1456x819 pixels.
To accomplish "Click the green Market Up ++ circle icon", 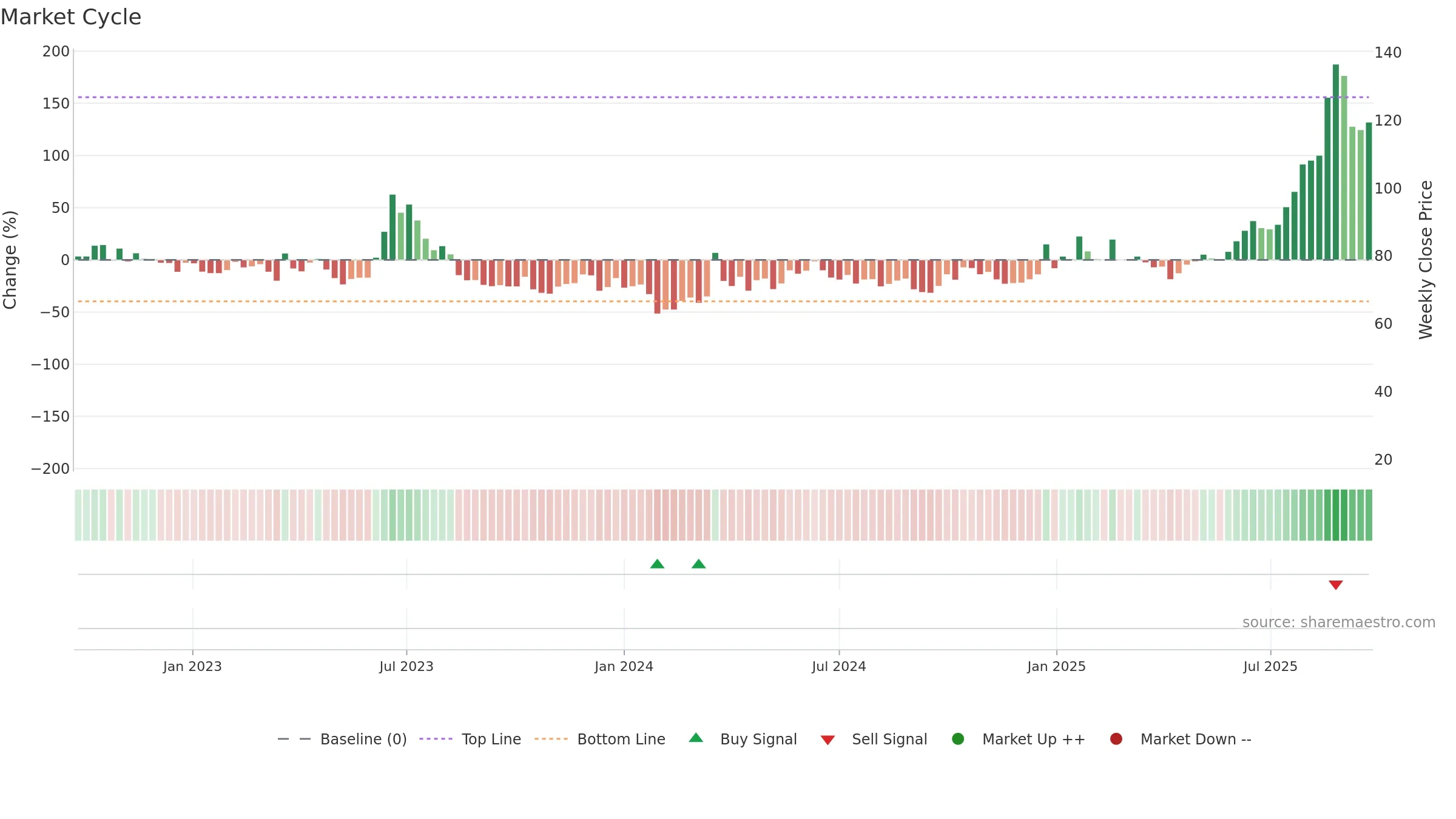I will pyautogui.click(x=958, y=739).
